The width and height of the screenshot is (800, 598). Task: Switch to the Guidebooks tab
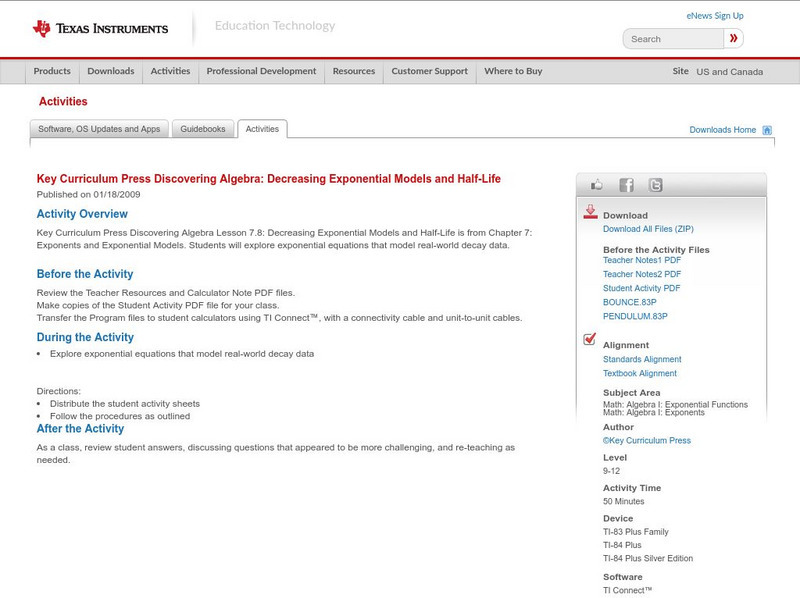203,129
